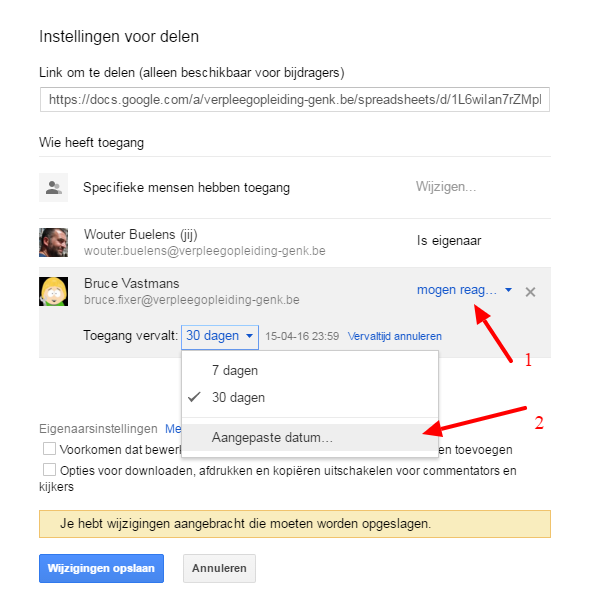Image resolution: width=590 pixels, height=589 pixels.
Task: Click 'Specifieke mensen hebben toegang' text
Action: point(186,187)
